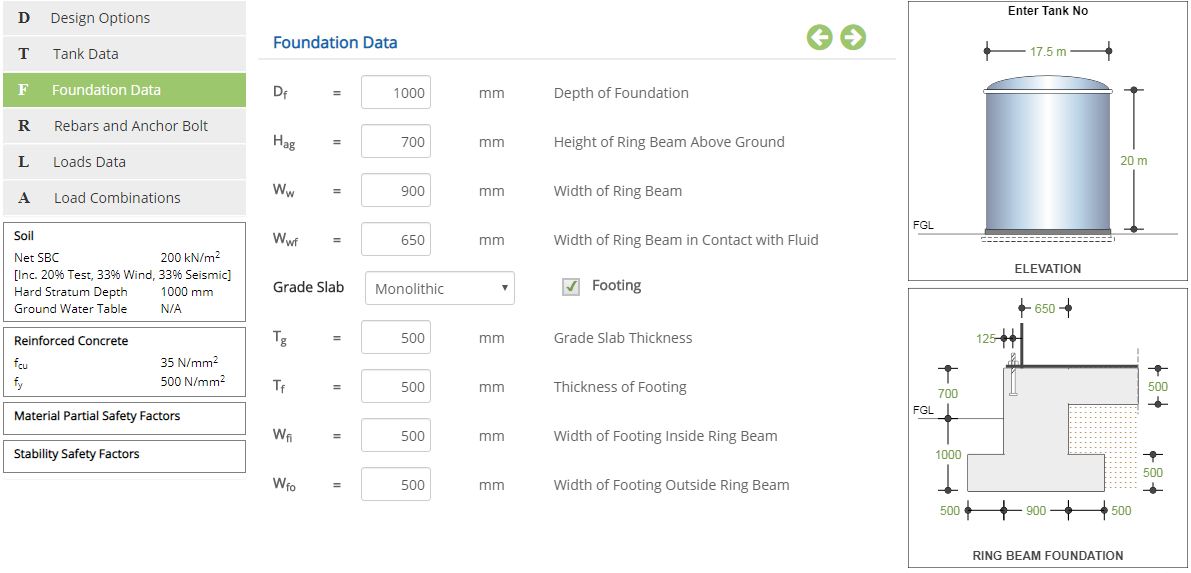The width and height of the screenshot is (1191, 573).
Task: Focus the Thickness of Footing field
Action: click(x=396, y=387)
